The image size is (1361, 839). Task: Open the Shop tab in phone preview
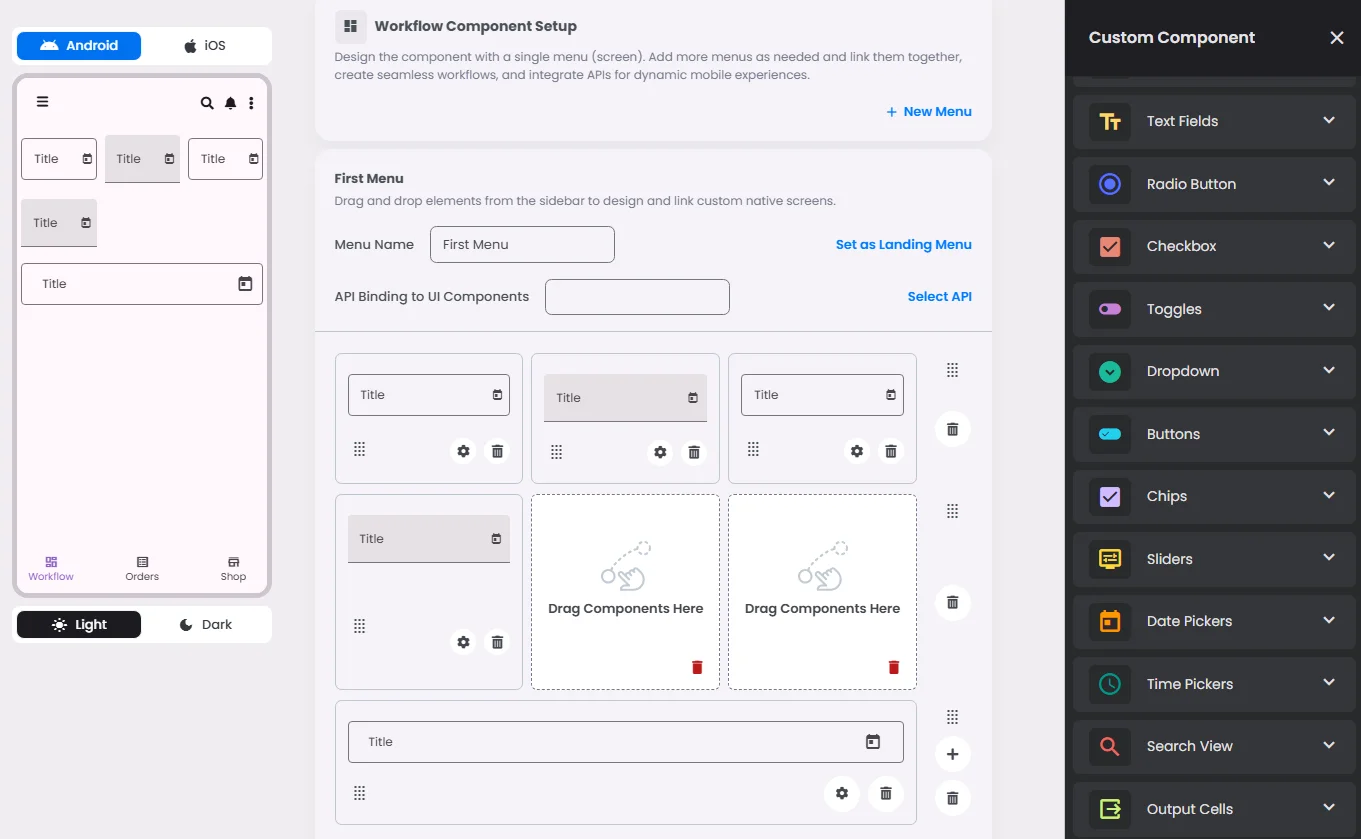pos(233,568)
